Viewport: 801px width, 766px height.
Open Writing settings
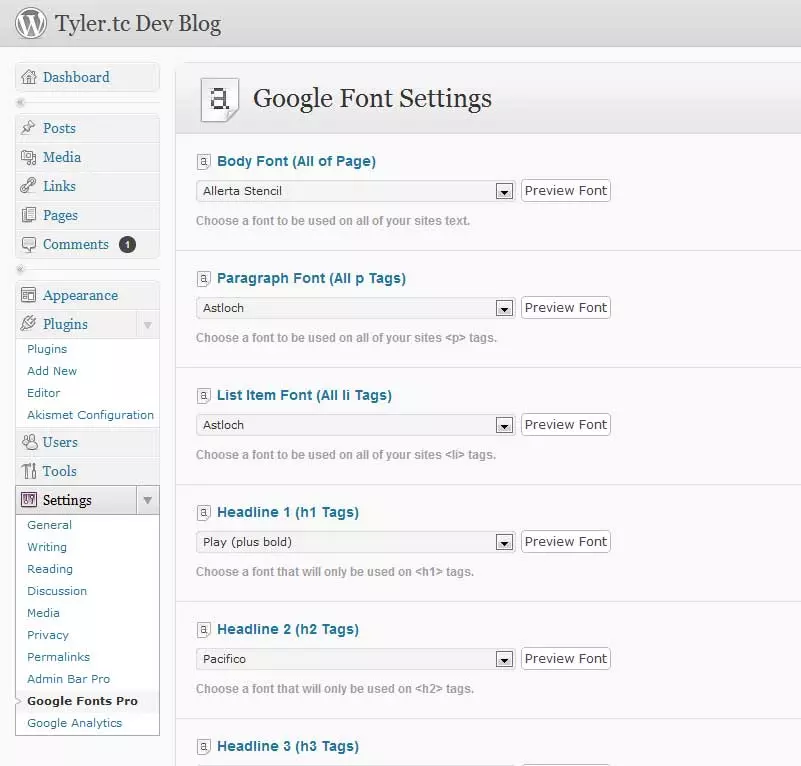(x=47, y=547)
